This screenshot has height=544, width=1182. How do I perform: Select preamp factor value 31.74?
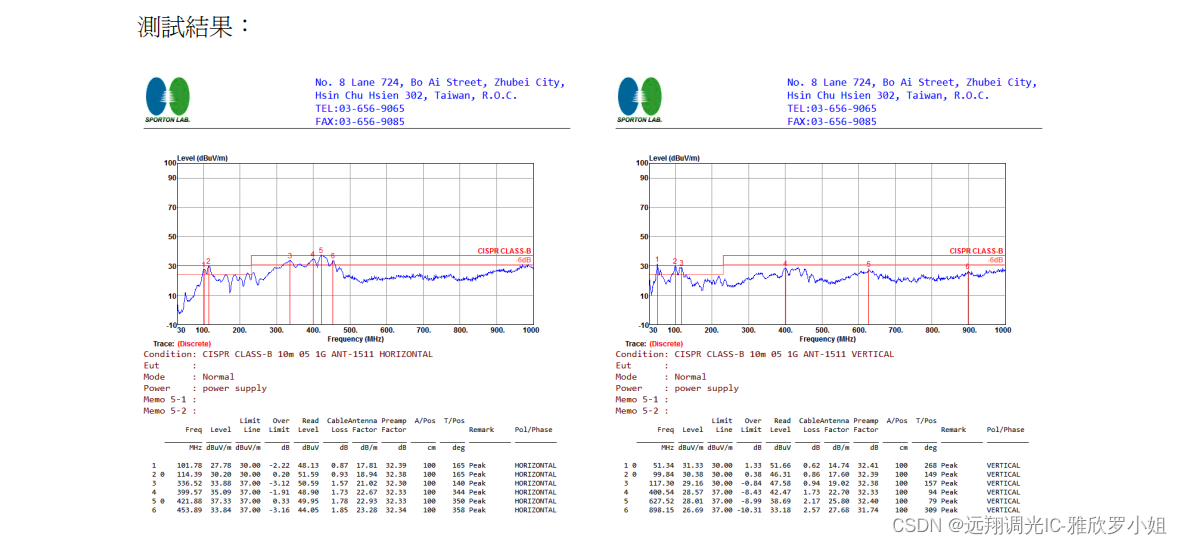click(868, 510)
